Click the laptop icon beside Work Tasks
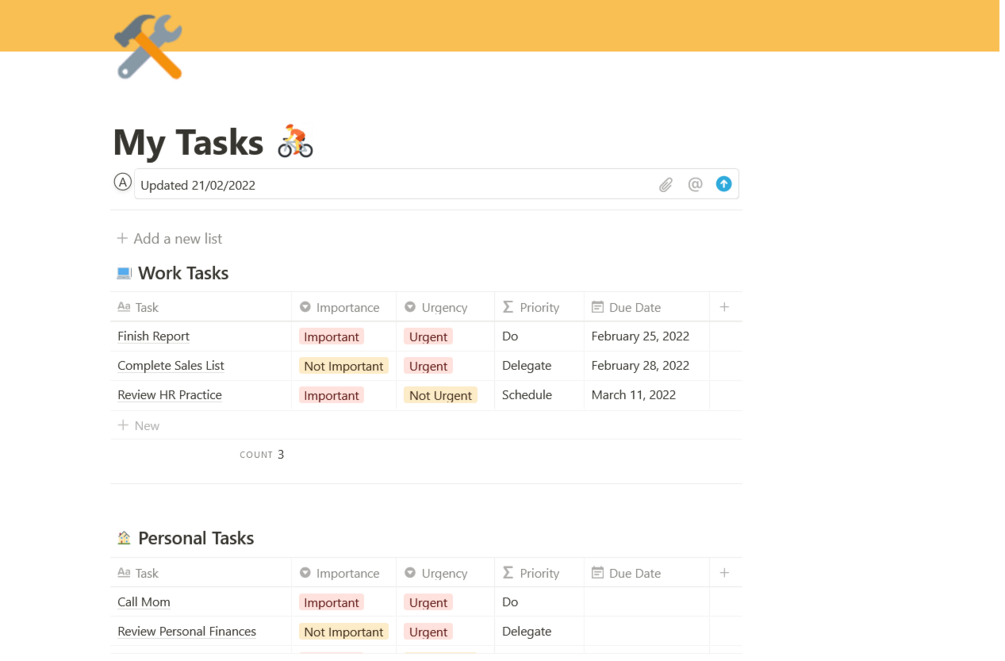 coord(124,273)
